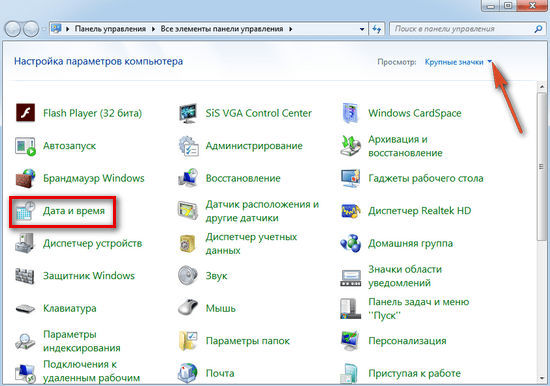This screenshot has width=550, height=386.
Task: Open the Windows CardSpace text link
Action: (x=415, y=113)
